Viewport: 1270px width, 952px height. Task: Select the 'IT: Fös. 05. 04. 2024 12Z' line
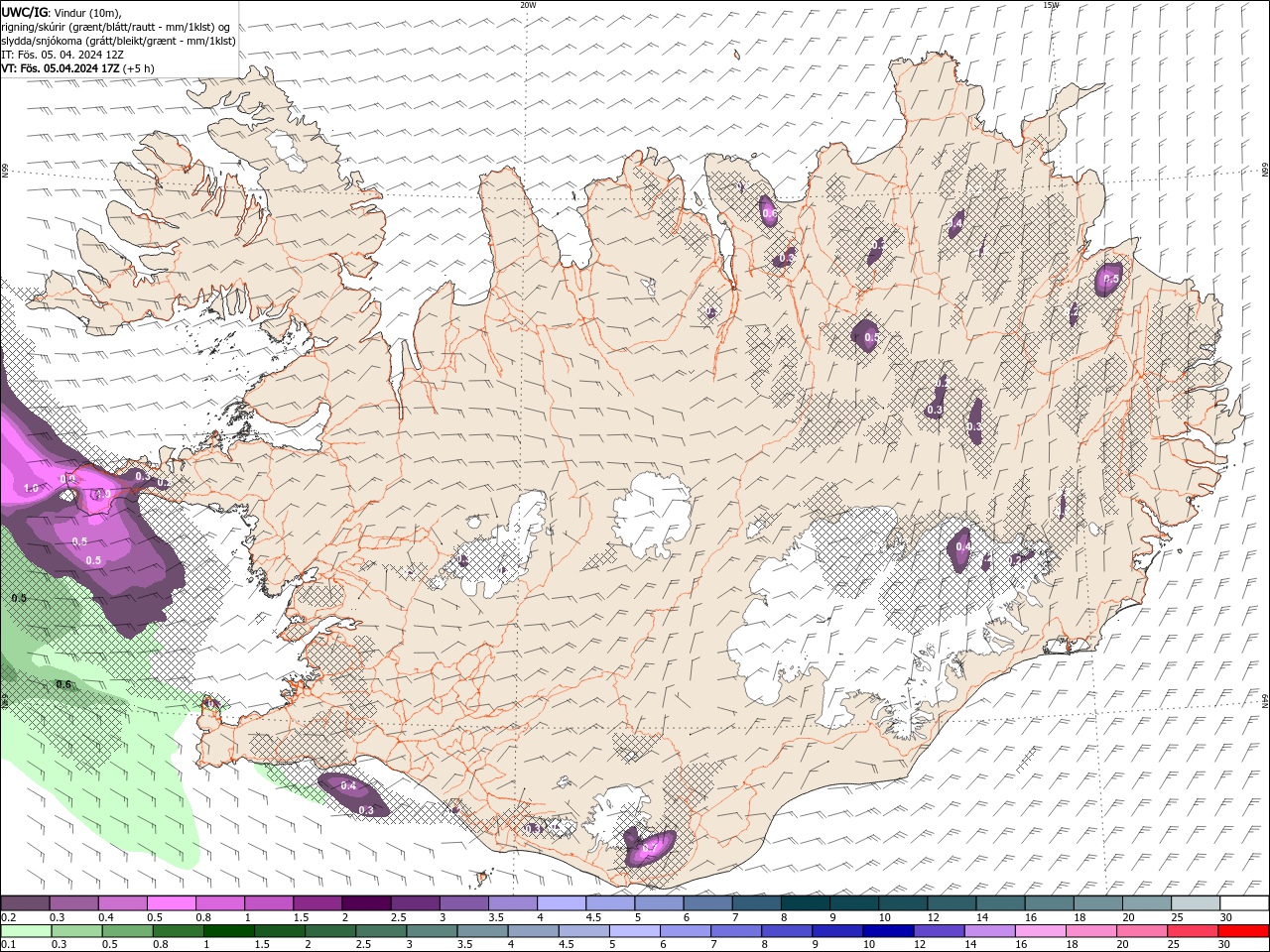tap(63, 55)
